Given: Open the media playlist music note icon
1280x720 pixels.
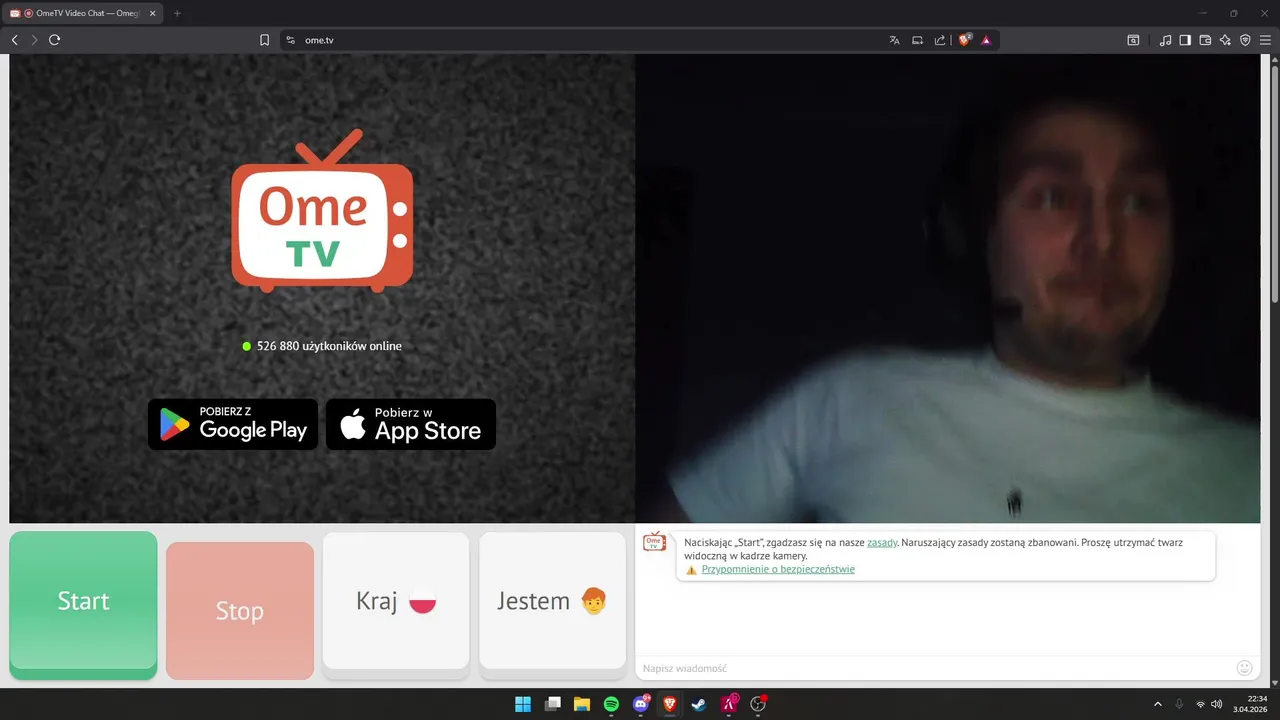Looking at the screenshot, I should pos(1165,40).
